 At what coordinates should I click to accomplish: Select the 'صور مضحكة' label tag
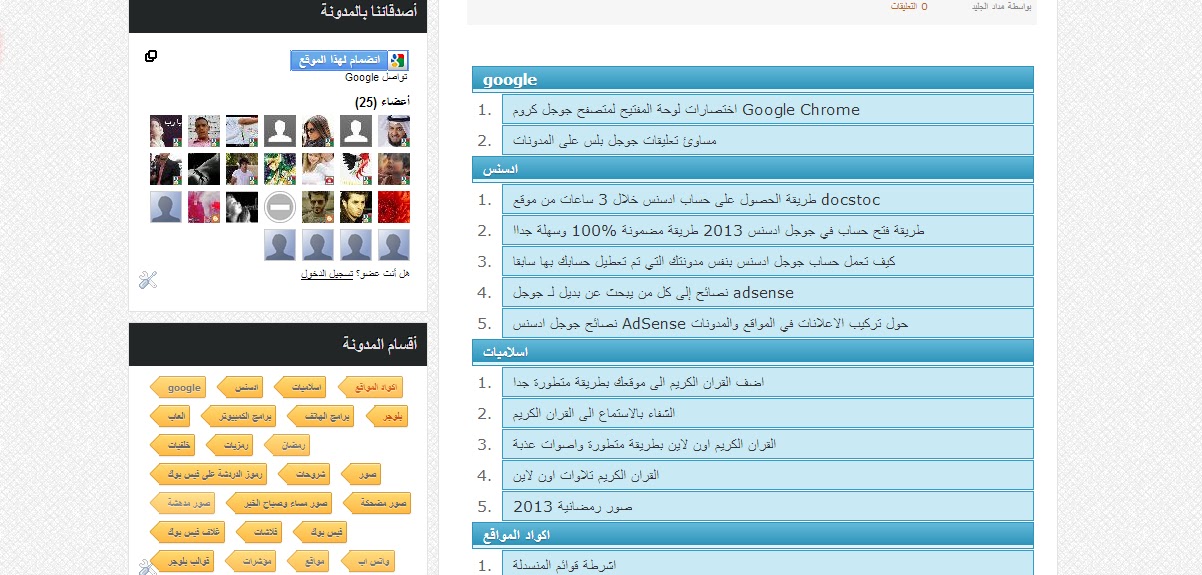[x=378, y=503]
